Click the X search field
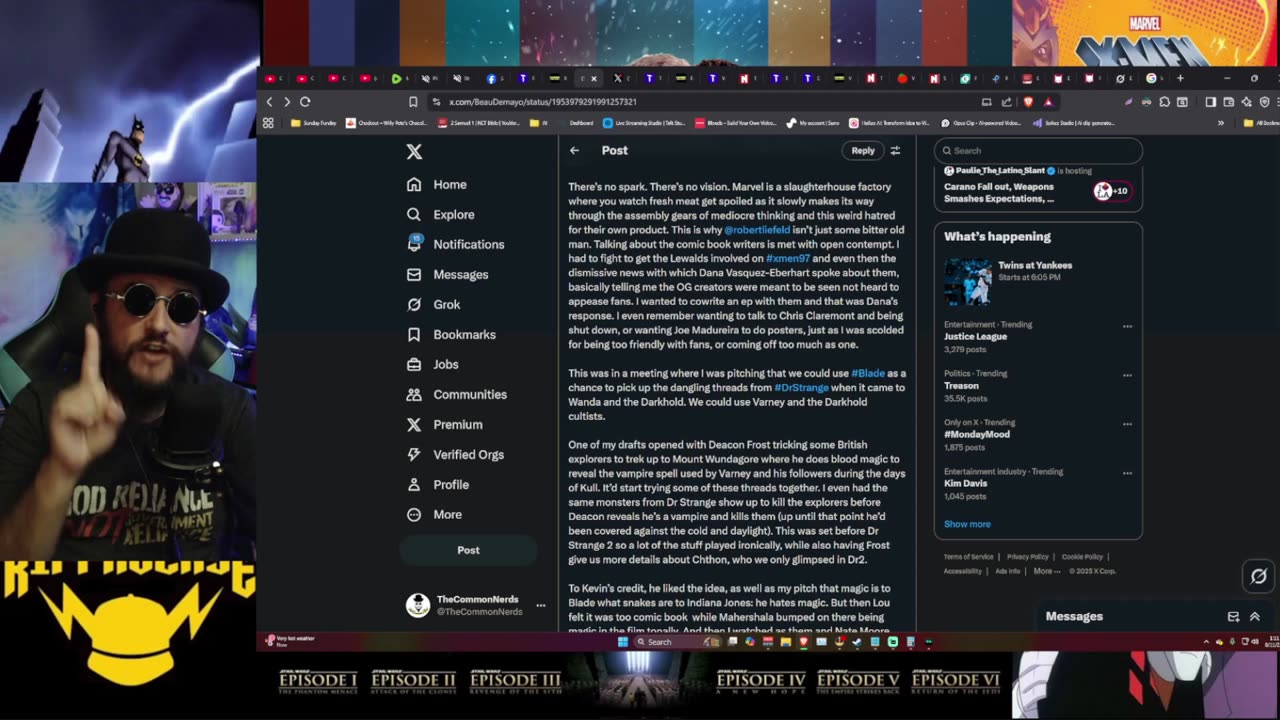The image size is (1280, 720). coord(1038,150)
